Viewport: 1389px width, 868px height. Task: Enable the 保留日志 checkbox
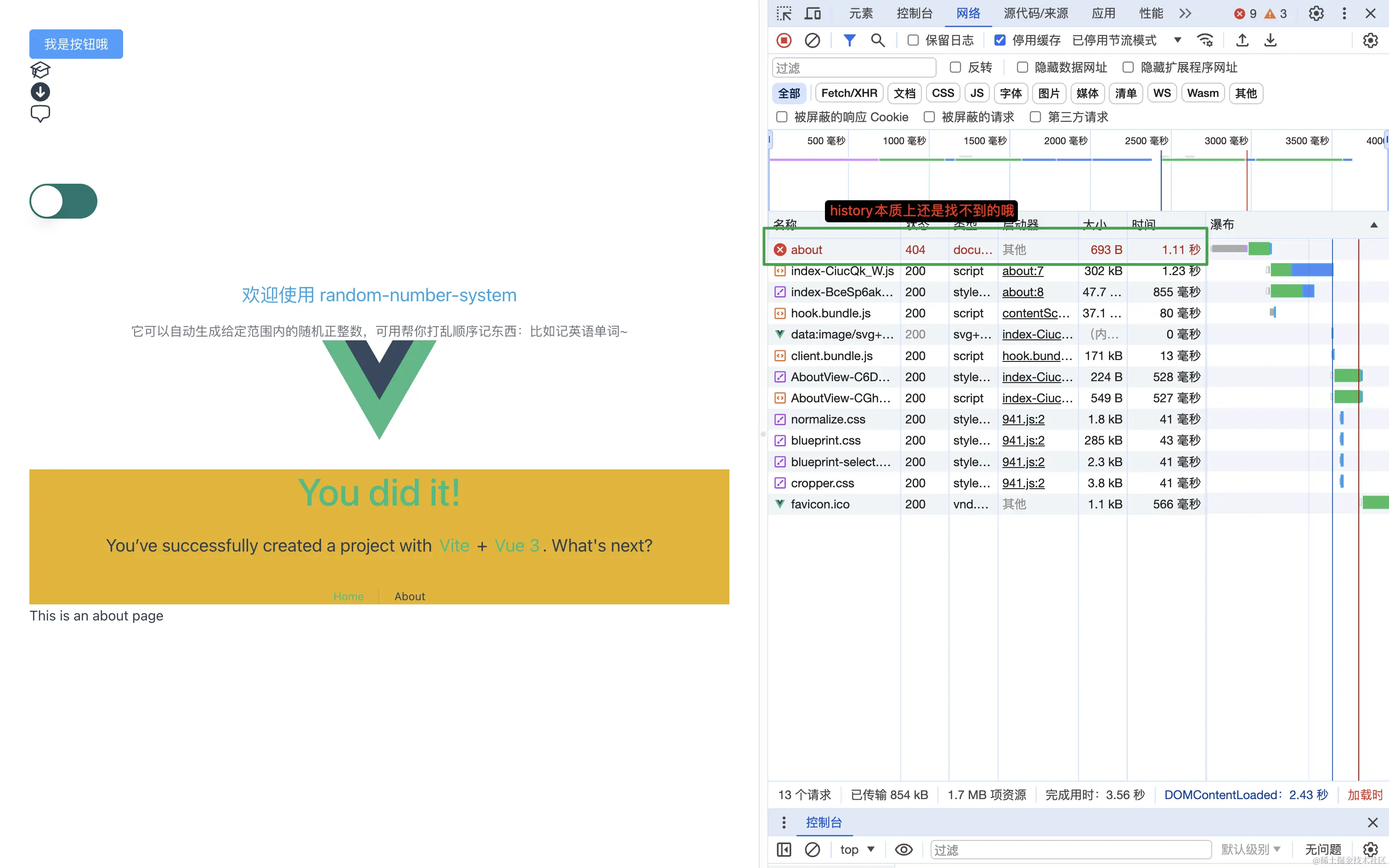(x=913, y=40)
